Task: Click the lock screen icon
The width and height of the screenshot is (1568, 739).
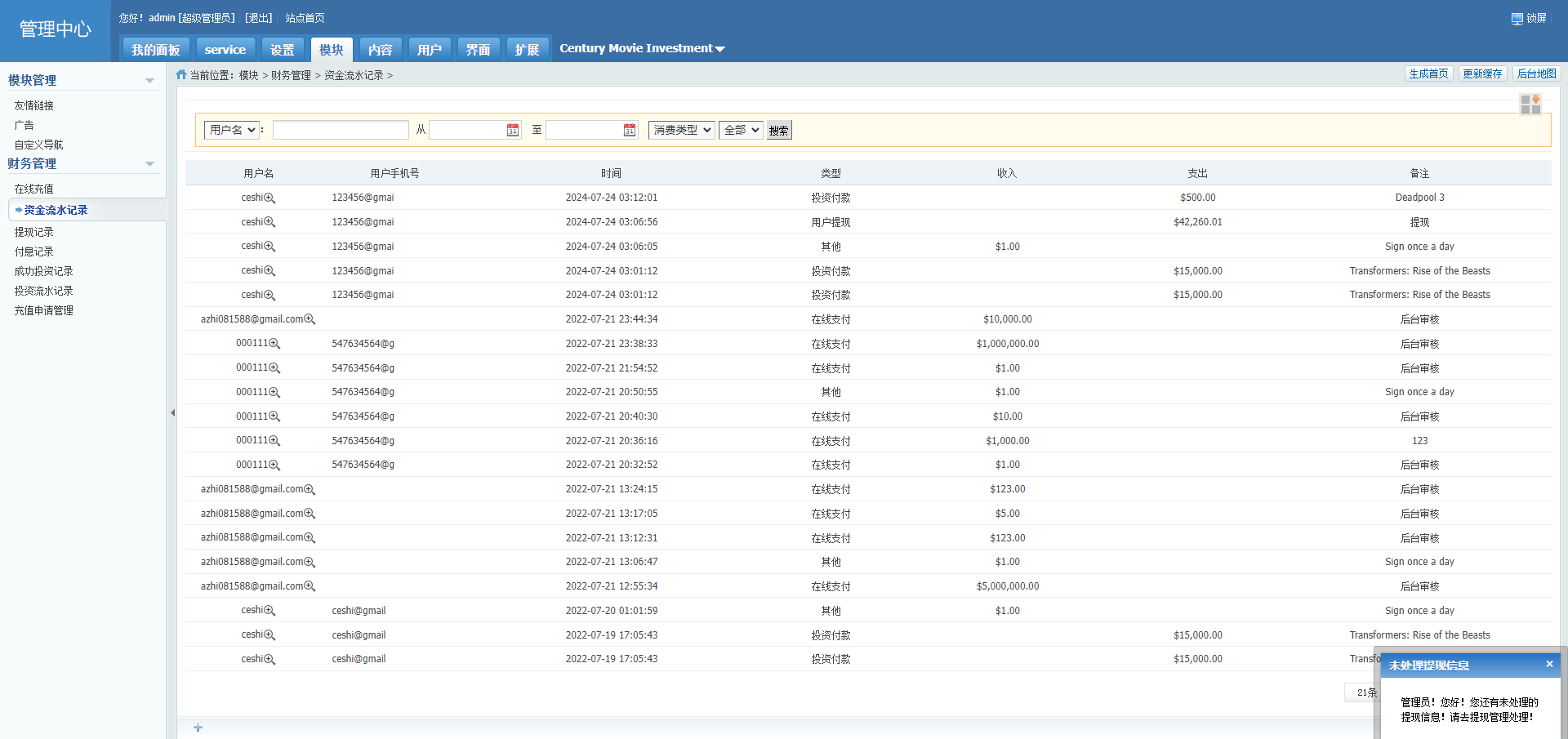Action: tap(1517, 19)
